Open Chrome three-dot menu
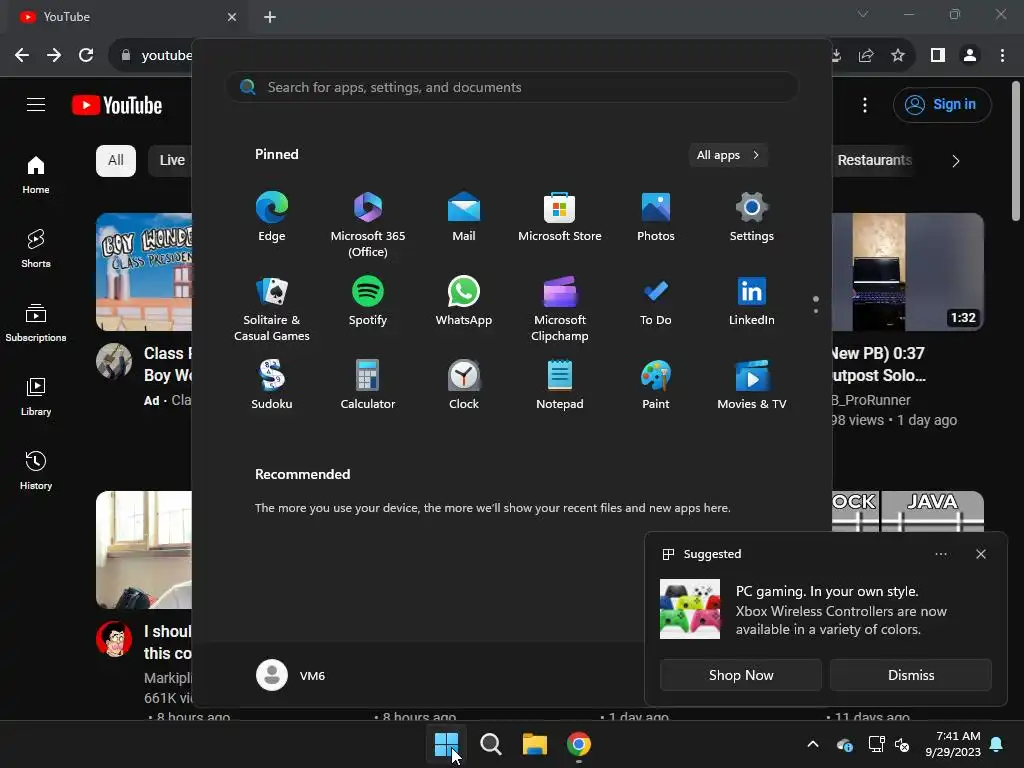Screen dimensions: 1024x768 [1002, 56]
